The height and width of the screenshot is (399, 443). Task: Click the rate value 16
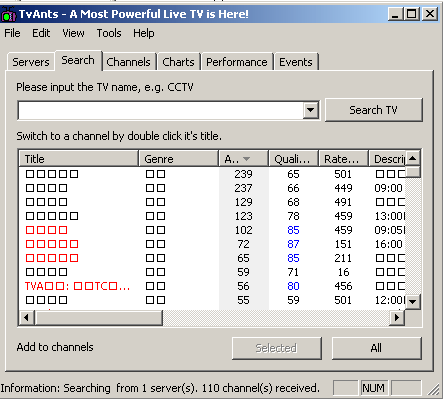(x=344, y=272)
